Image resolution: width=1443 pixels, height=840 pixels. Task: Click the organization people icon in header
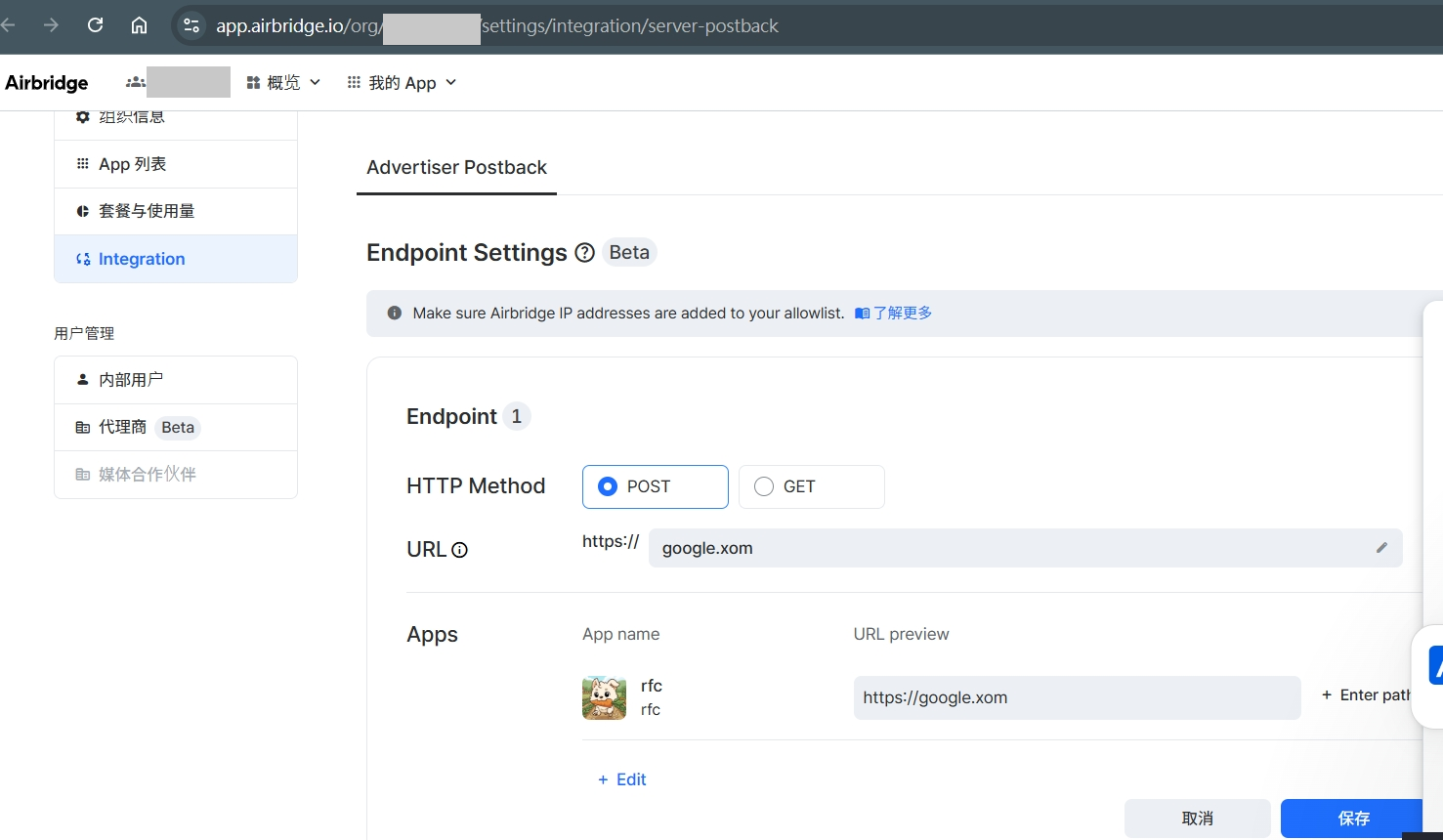(136, 83)
